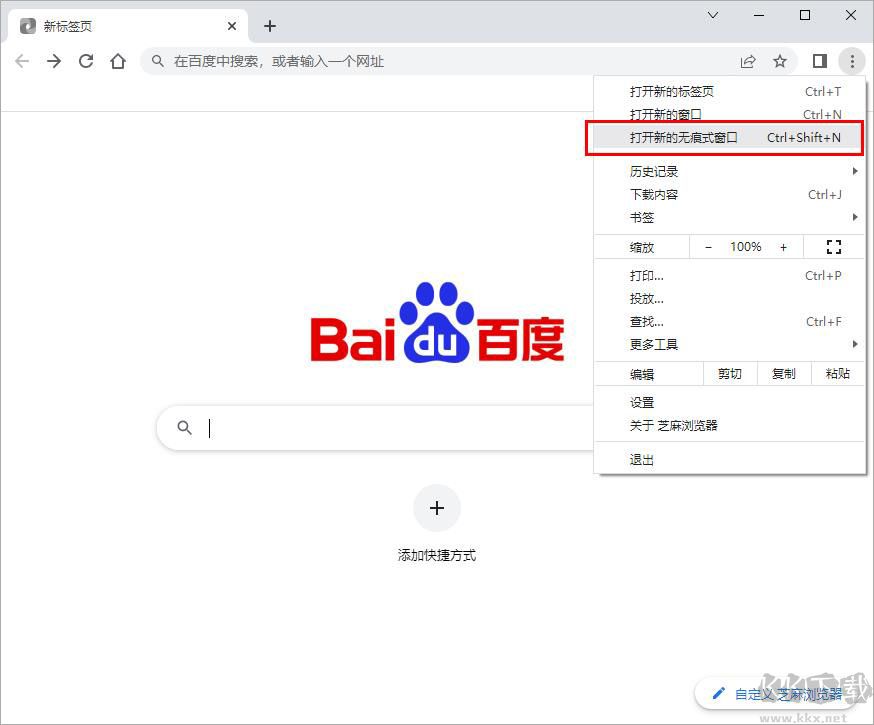The width and height of the screenshot is (874, 725).
Task: Expand the 书签 submenu
Action: point(730,217)
